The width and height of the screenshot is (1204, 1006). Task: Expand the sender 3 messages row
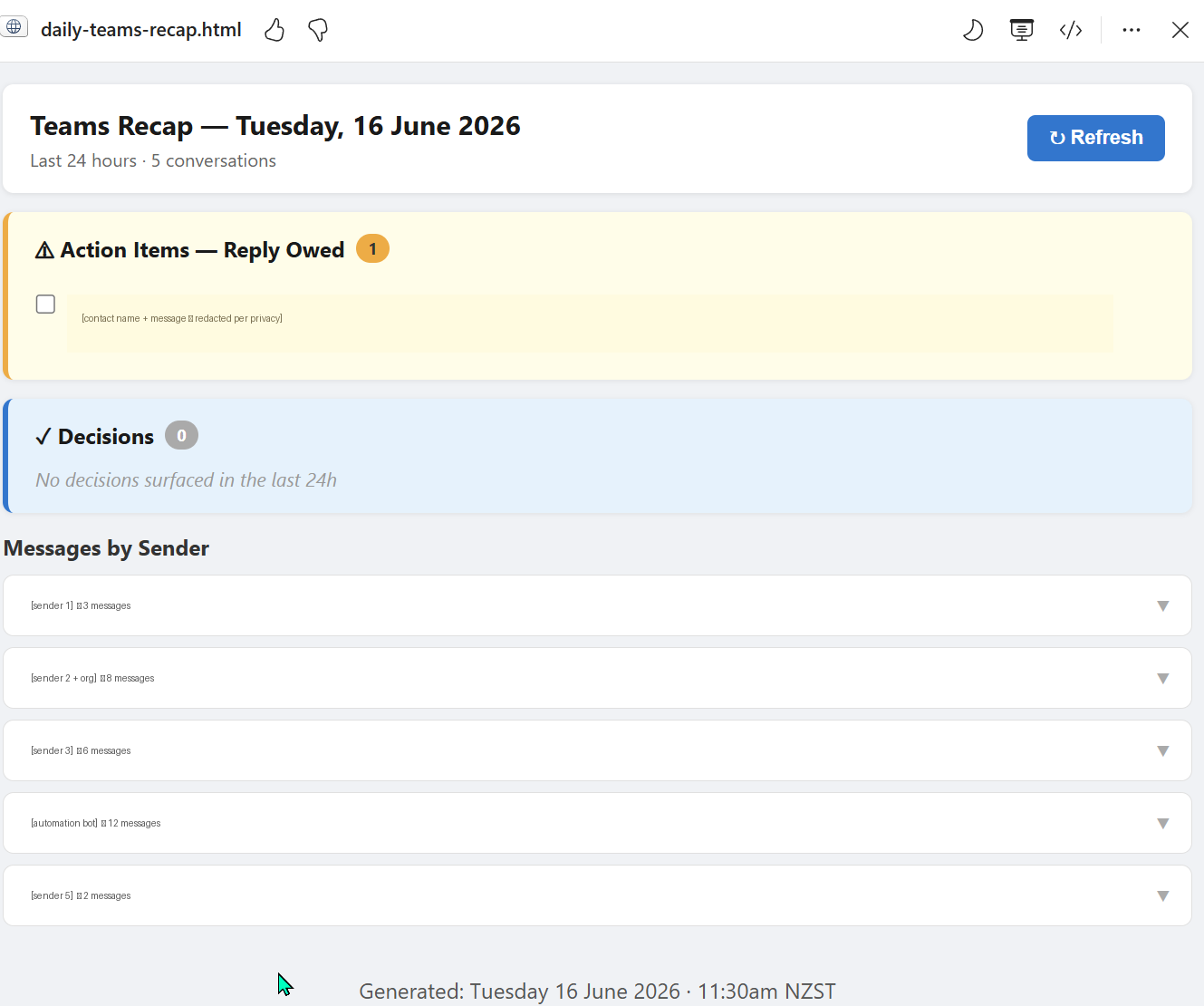click(x=597, y=750)
